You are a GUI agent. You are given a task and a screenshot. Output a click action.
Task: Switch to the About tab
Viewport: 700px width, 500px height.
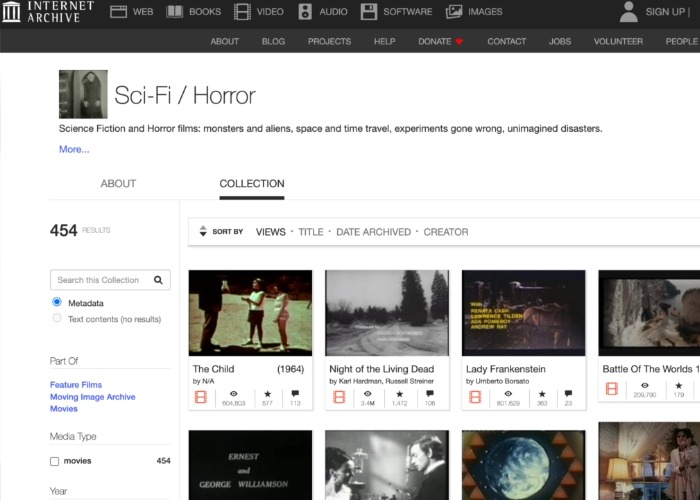118,183
